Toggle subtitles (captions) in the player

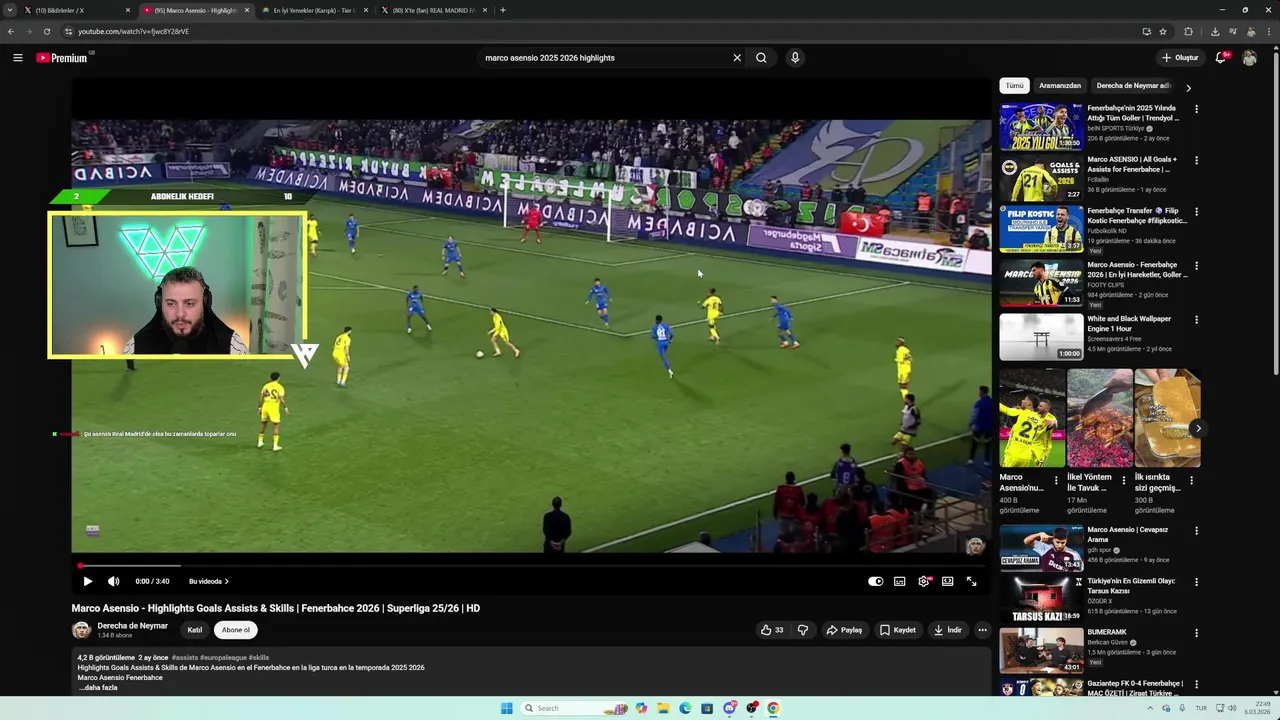(900, 581)
